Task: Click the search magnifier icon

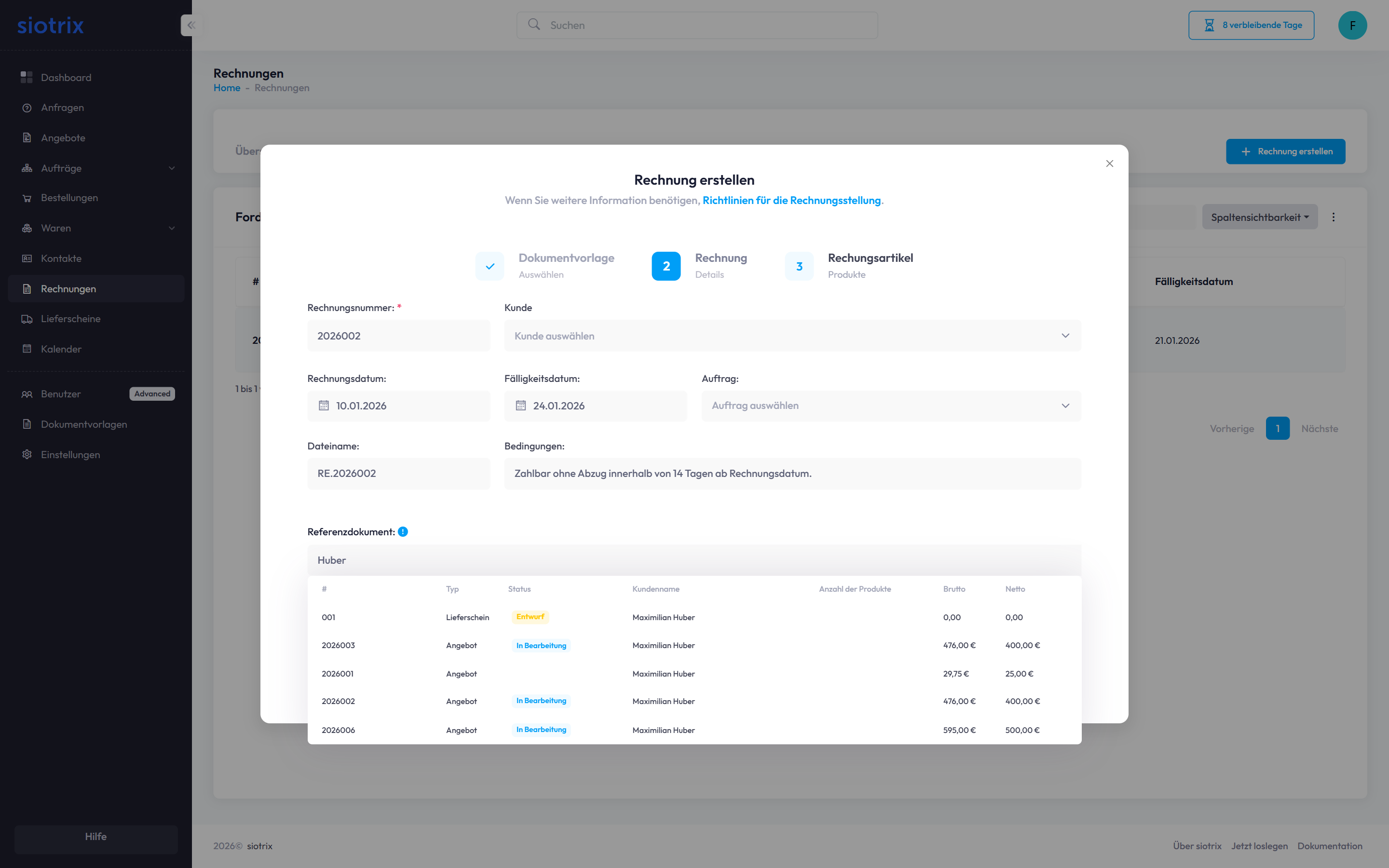Action: point(534,25)
